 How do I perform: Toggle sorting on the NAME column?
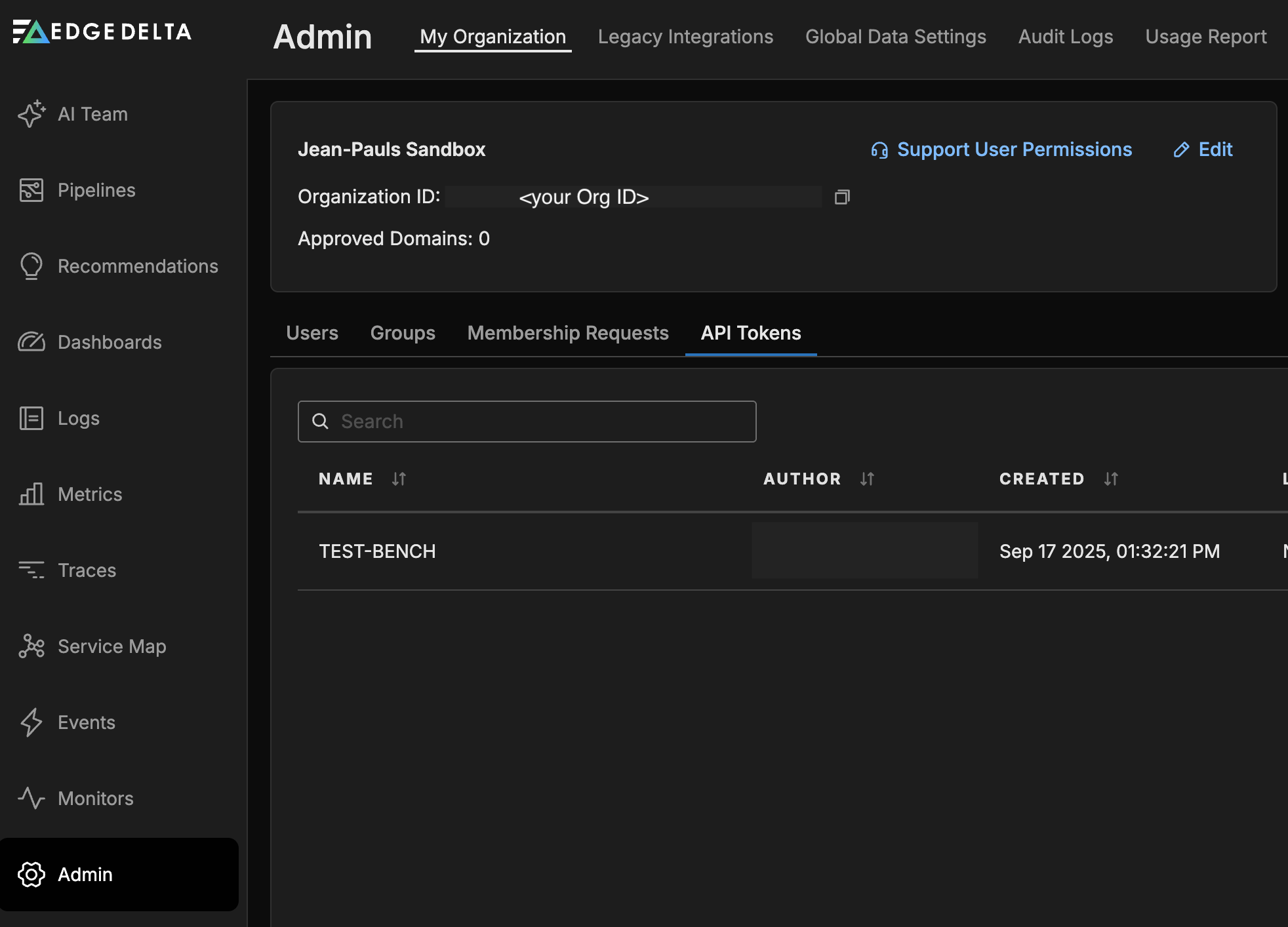pos(399,479)
